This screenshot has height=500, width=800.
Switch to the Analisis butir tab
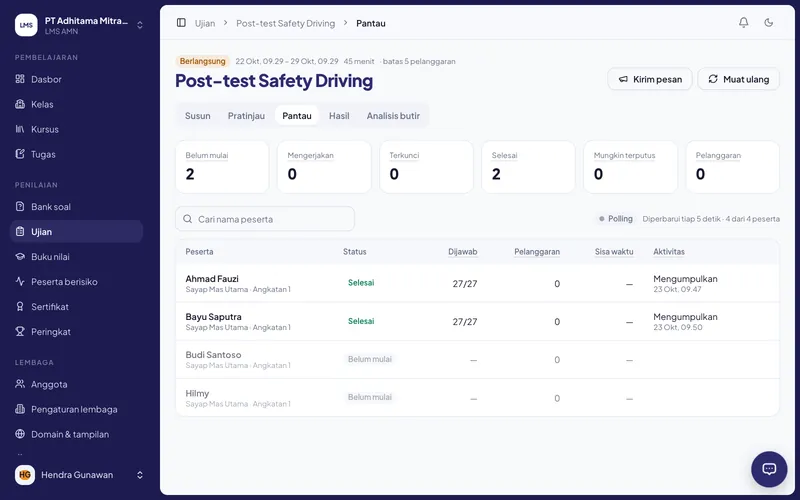click(x=393, y=116)
